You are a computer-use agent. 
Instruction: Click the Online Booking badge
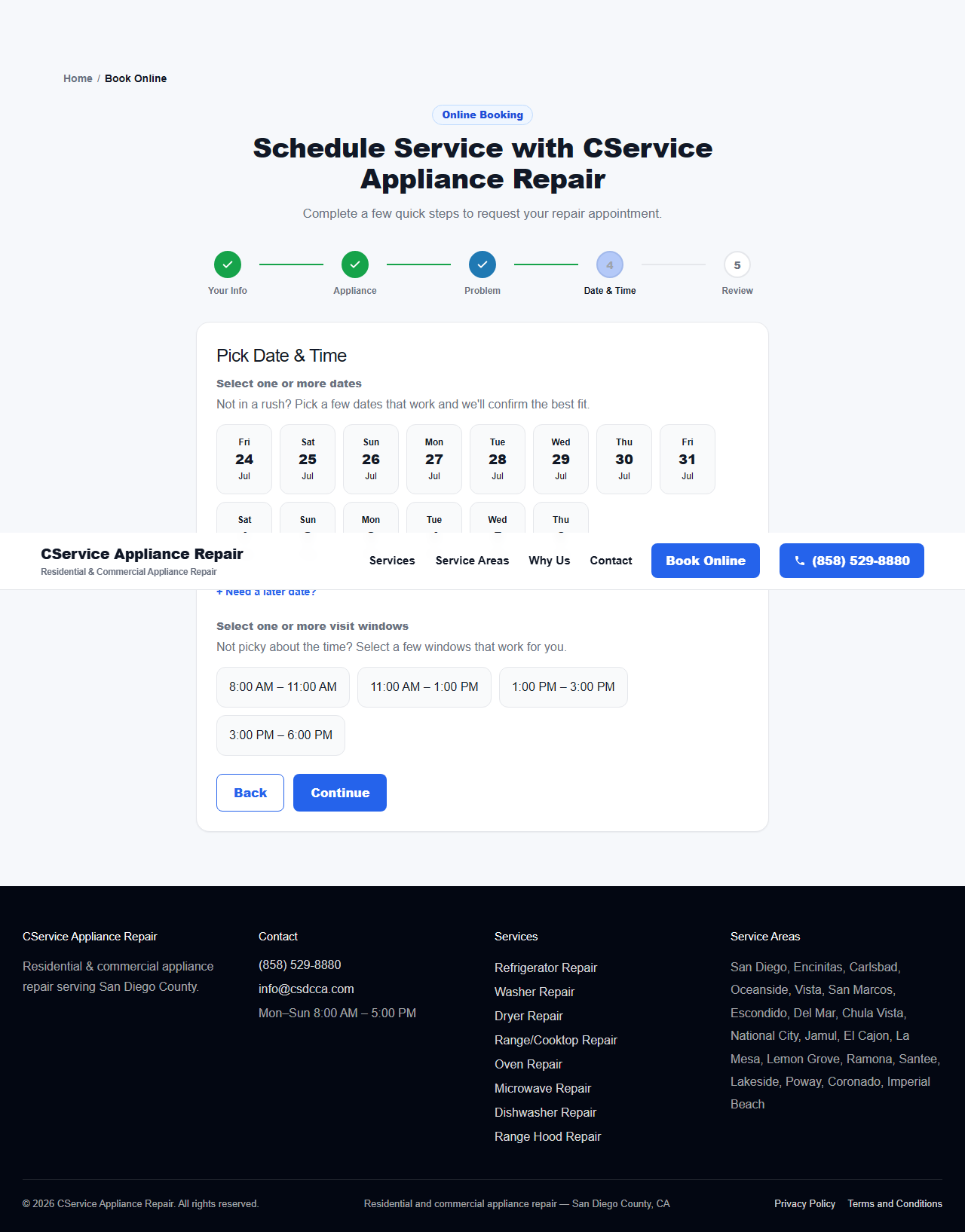click(482, 115)
